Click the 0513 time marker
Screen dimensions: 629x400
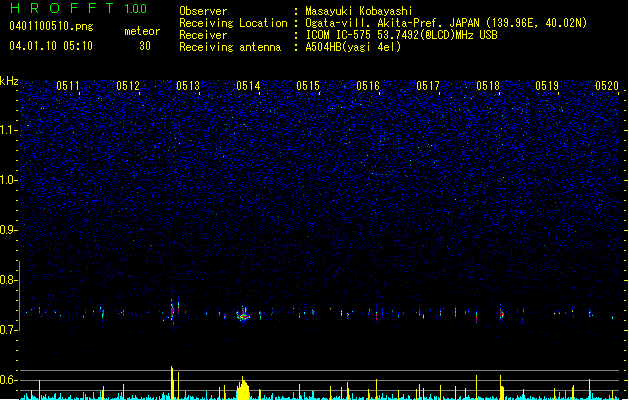[188, 86]
